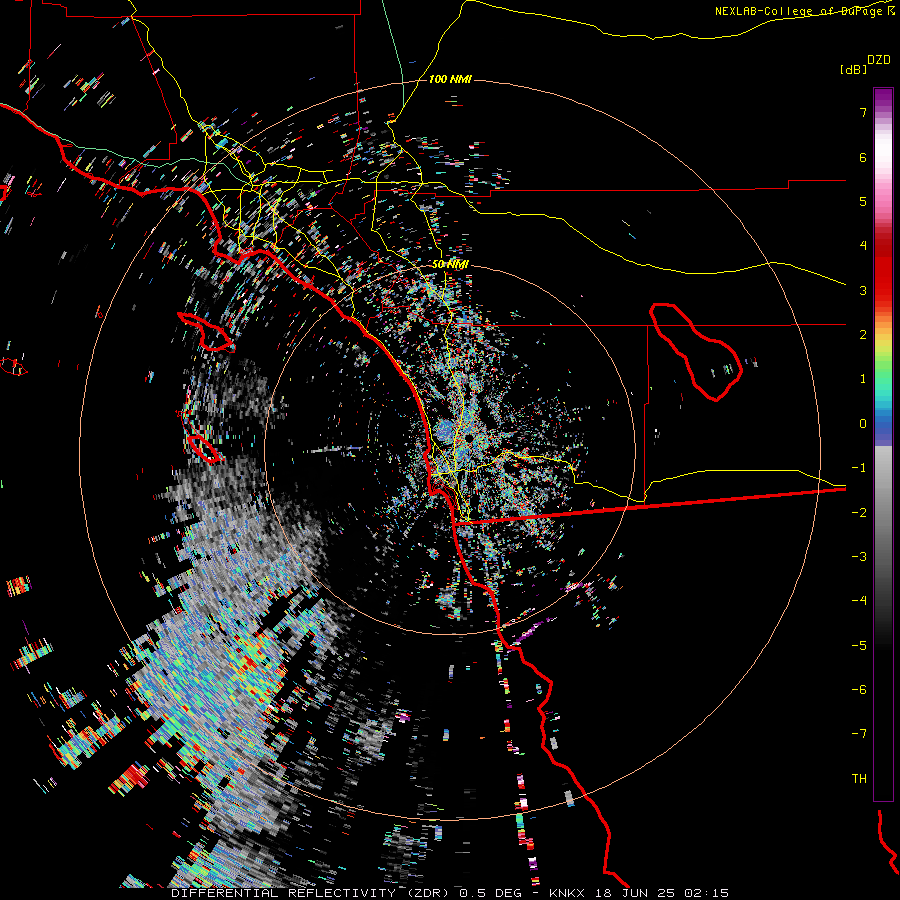Image resolution: width=900 pixels, height=900 pixels.
Task: Click the -1 value on the dB scale
Action: (x=859, y=468)
